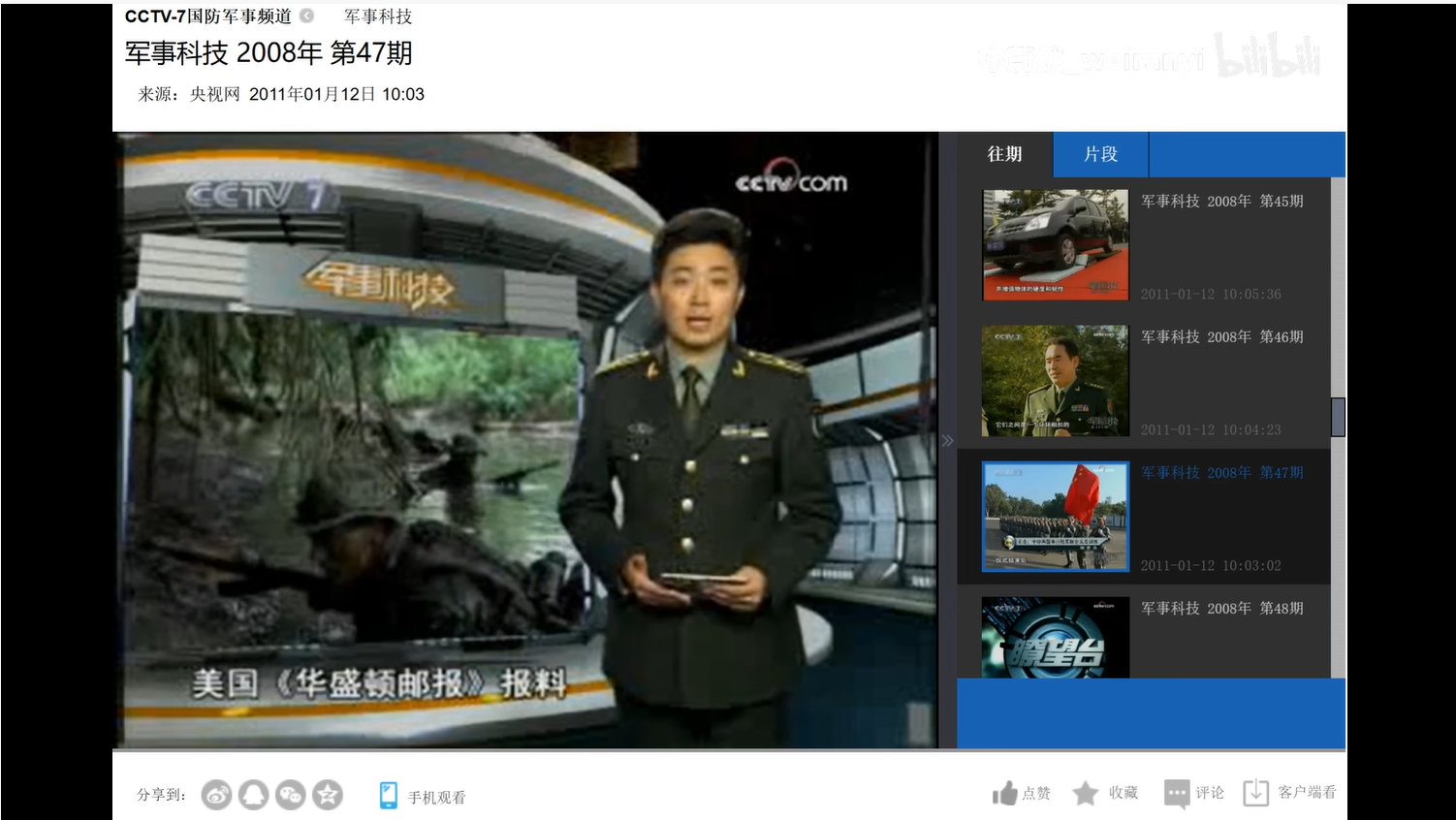This screenshot has width=1456, height=820.
Task: Open 军事科技 2008年 第45期 title link
Action: (1221, 202)
